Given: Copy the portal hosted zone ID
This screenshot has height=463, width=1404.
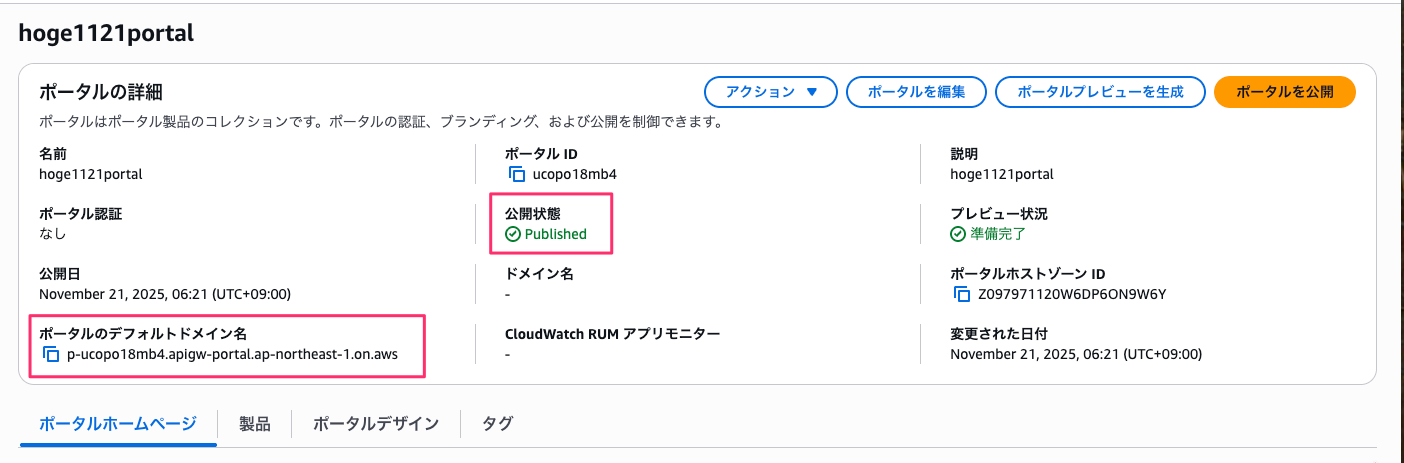Looking at the screenshot, I should coord(962,294).
